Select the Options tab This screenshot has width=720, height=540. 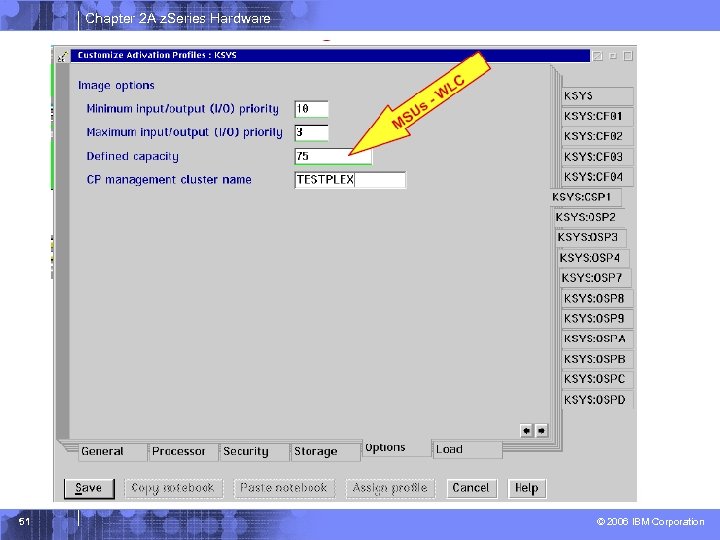click(x=396, y=448)
